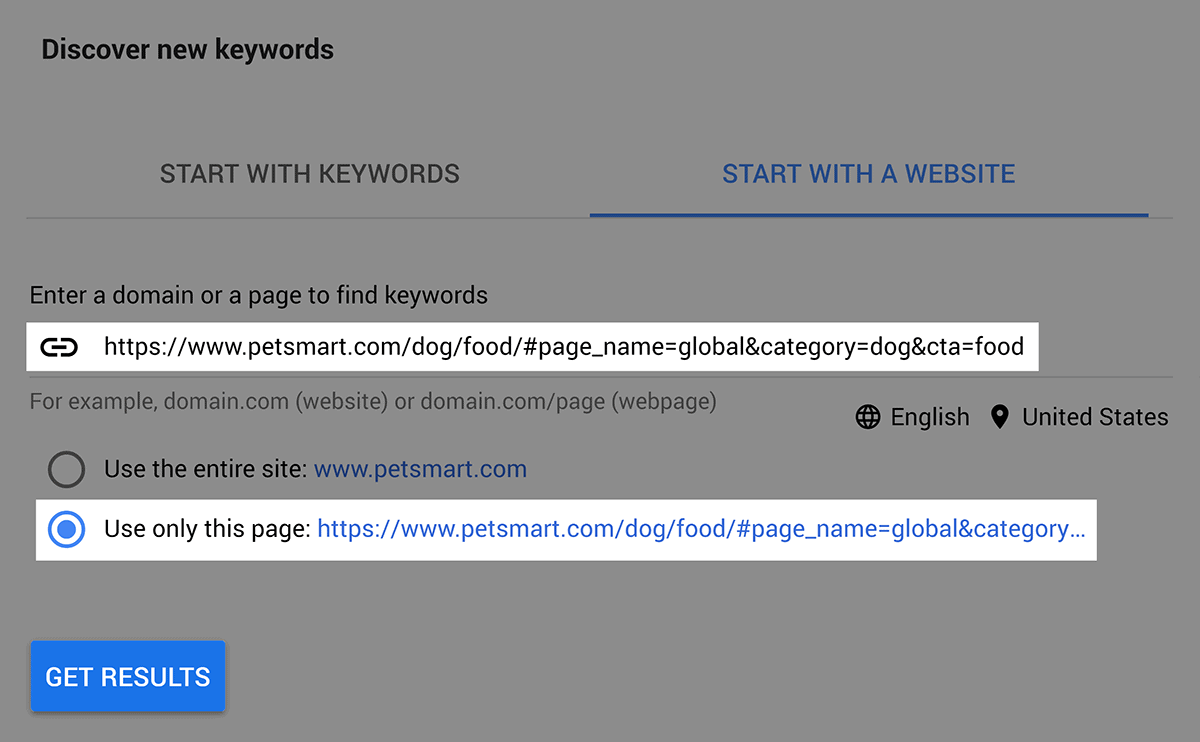The image size is (1200, 742).
Task: Click the GET RESULTS button
Action: coord(127,677)
